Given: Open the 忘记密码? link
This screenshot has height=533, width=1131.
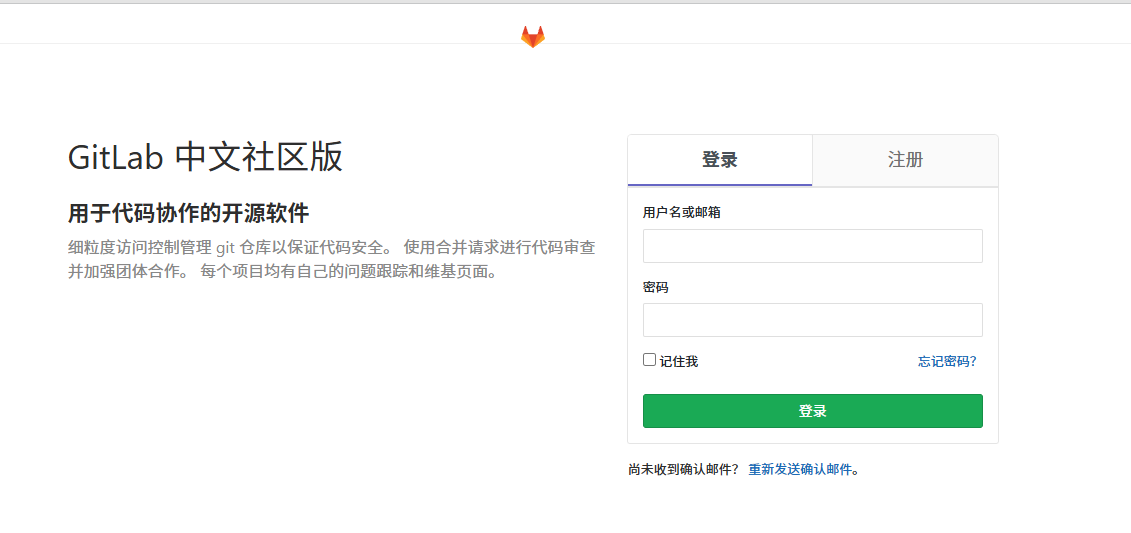Looking at the screenshot, I should (947, 361).
